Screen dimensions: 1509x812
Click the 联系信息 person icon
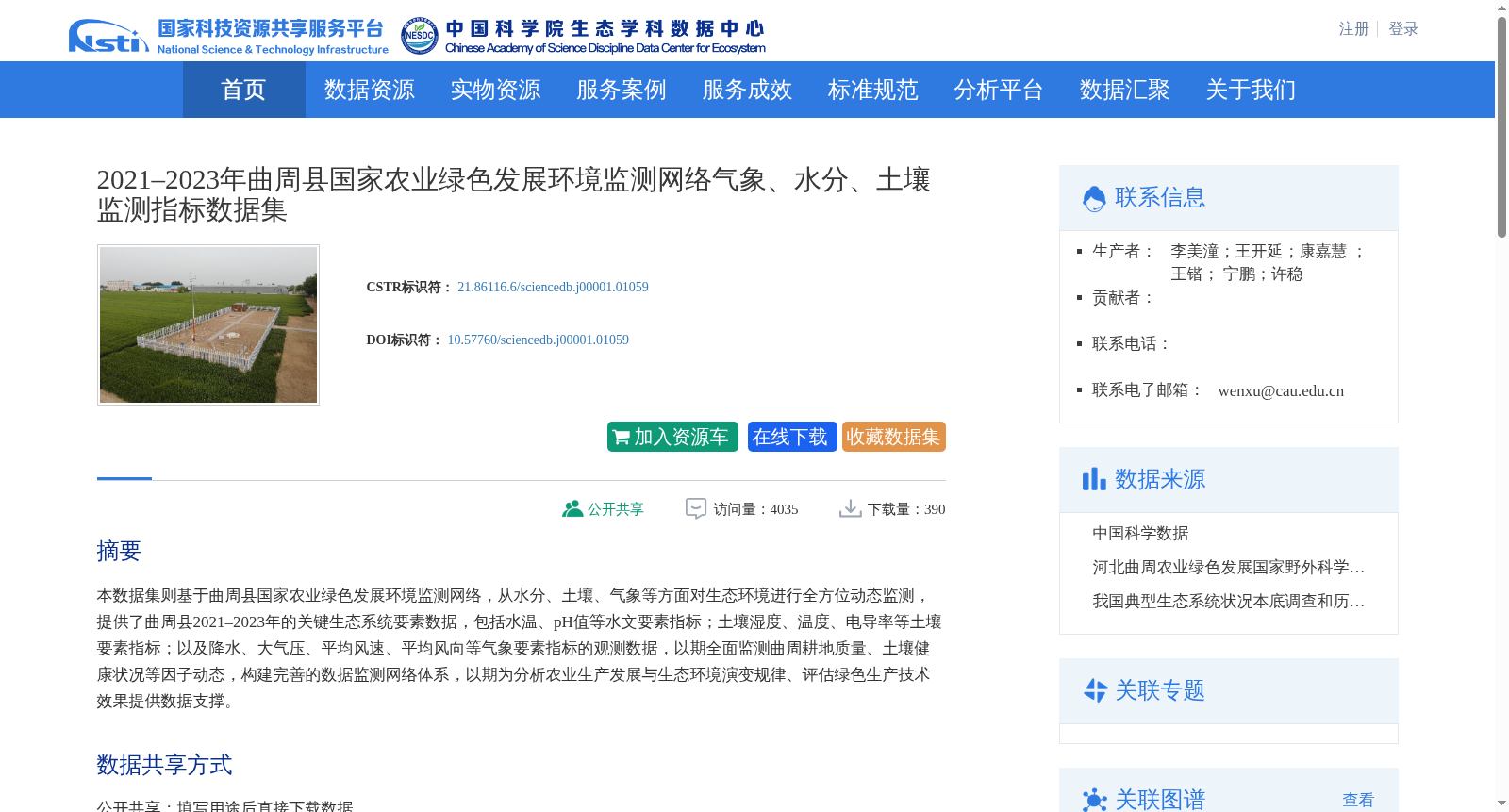[x=1094, y=198]
